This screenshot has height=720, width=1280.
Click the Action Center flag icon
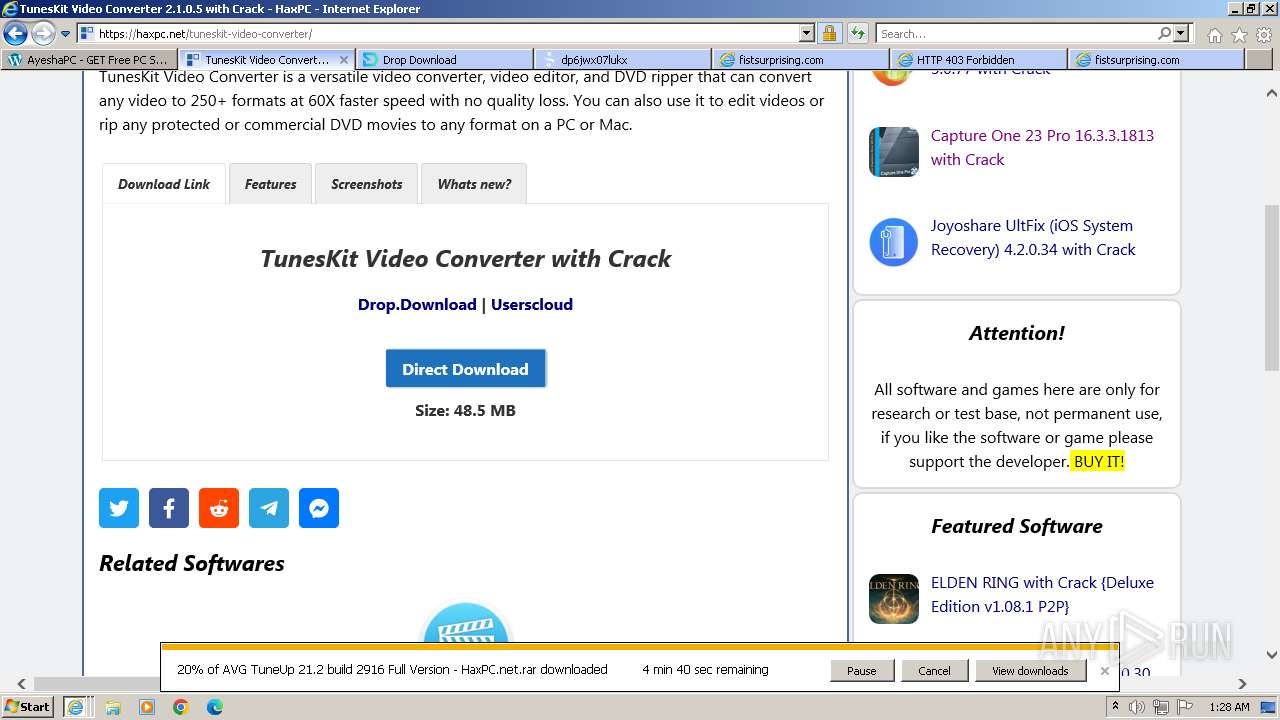click(1186, 707)
